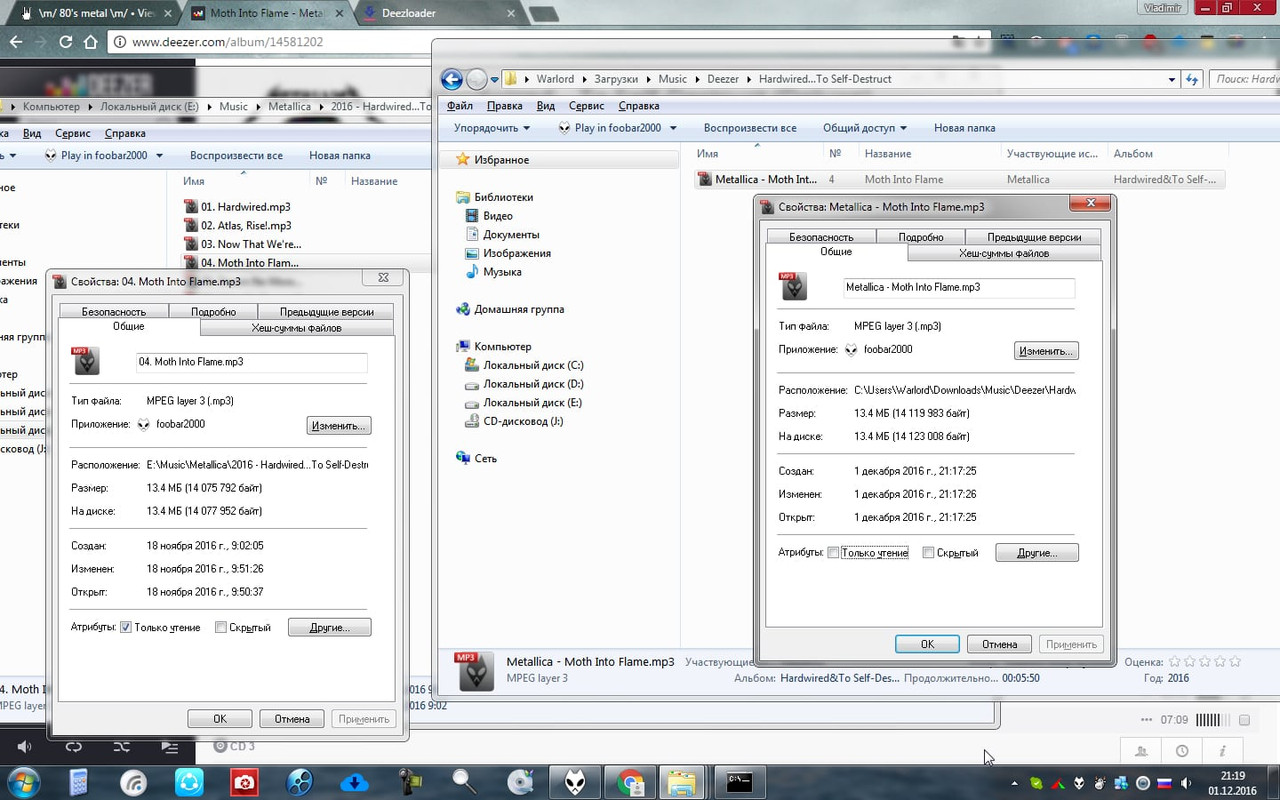Click the clock icon in Deezer's bottom bar
Image resolution: width=1280 pixels, height=800 pixels.
(x=1182, y=750)
